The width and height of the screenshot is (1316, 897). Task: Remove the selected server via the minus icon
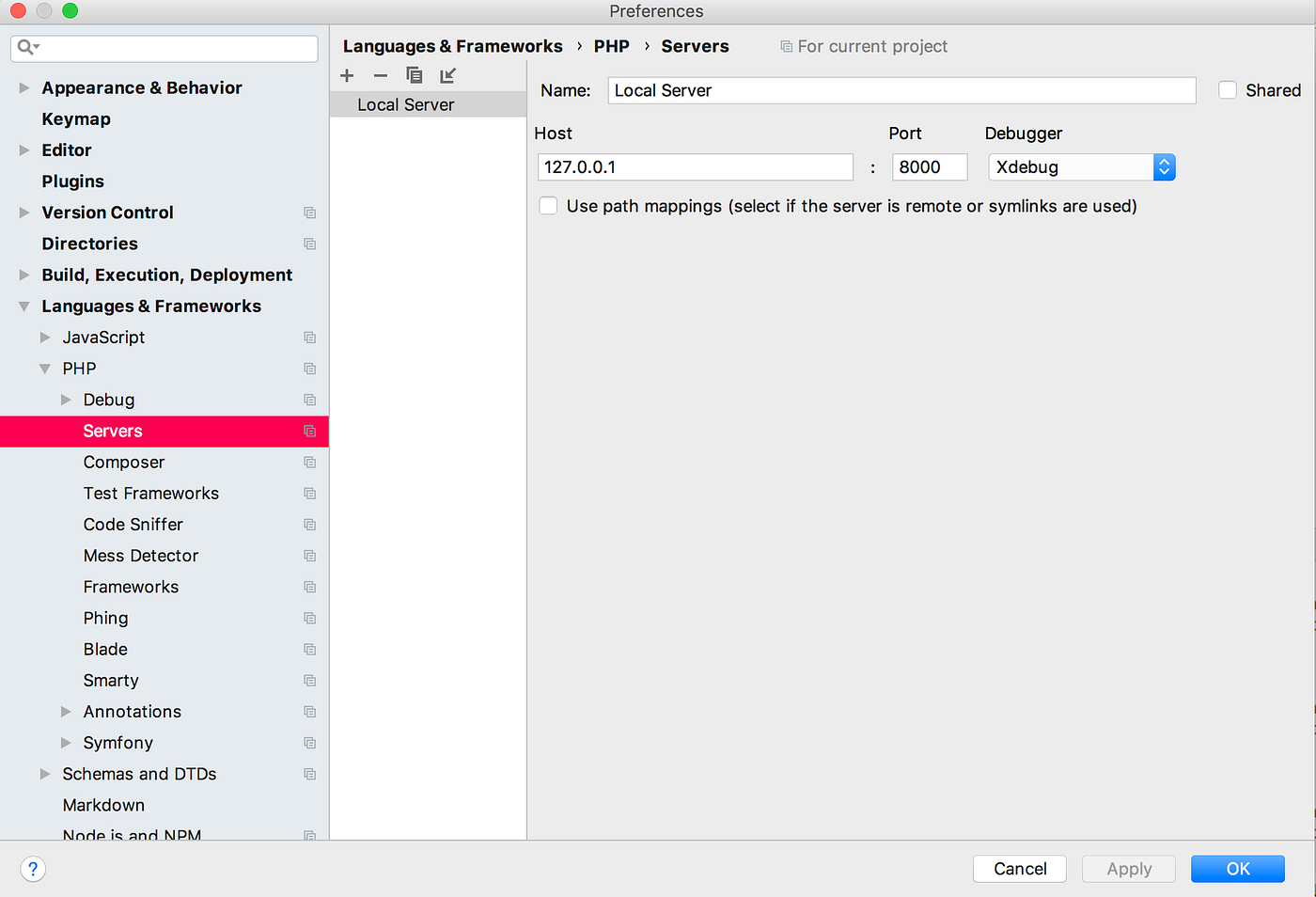point(381,75)
